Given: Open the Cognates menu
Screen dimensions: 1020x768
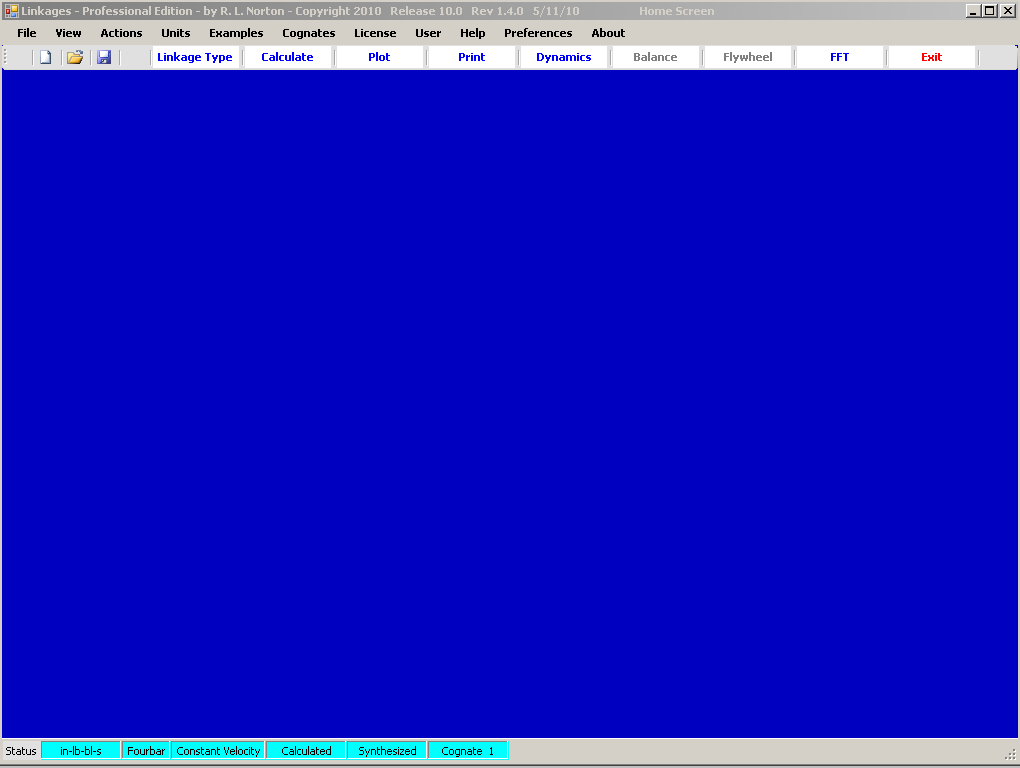Looking at the screenshot, I should pyautogui.click(x=309, y=33).
